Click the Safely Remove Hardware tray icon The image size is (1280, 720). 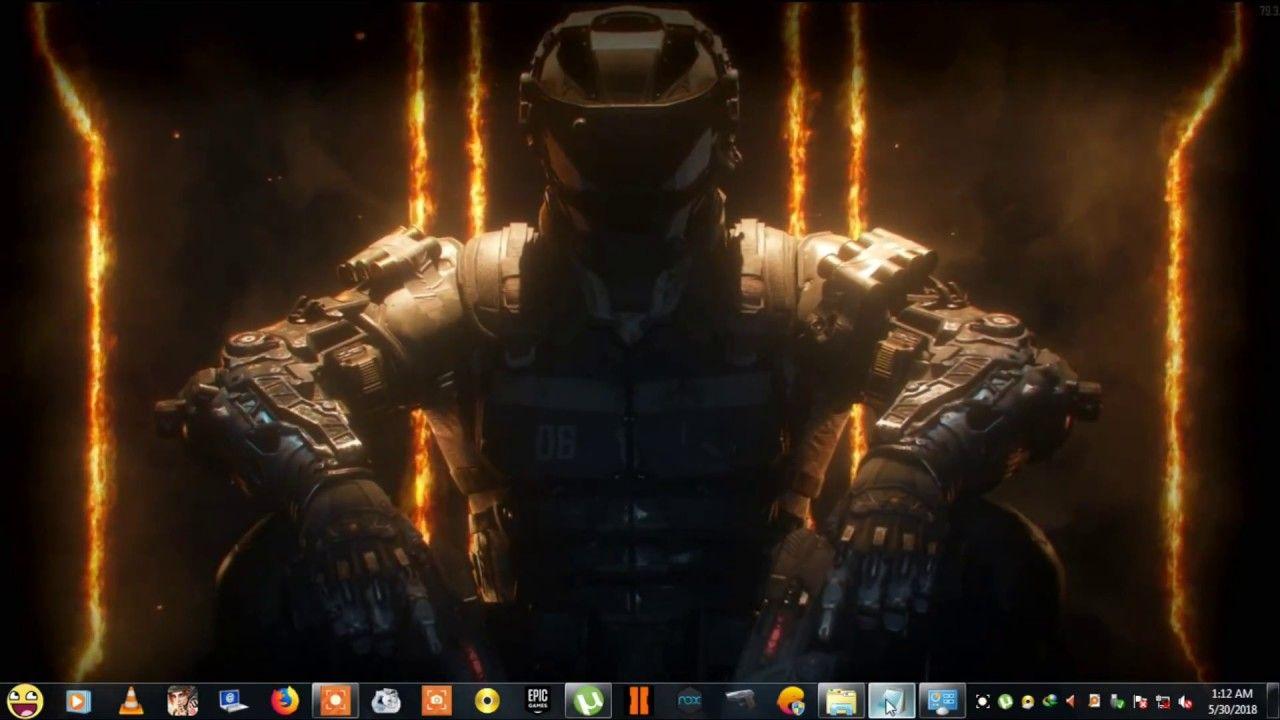pos(1116,700)
